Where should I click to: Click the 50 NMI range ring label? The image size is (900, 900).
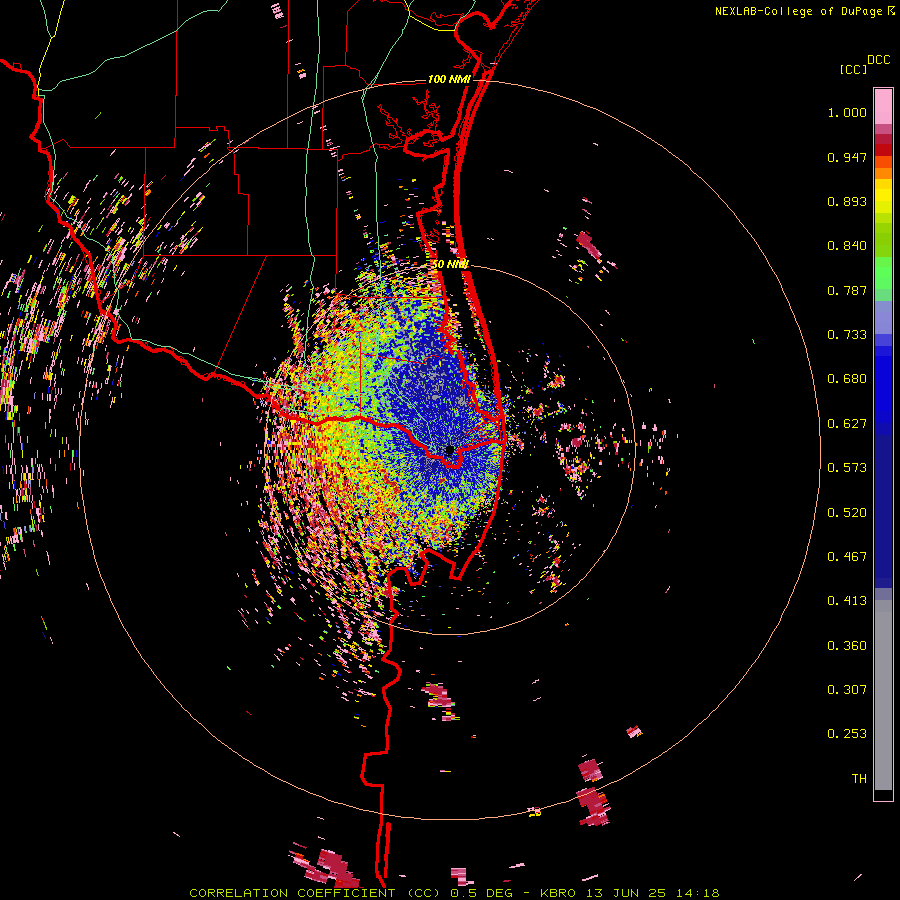pos(450,265)
